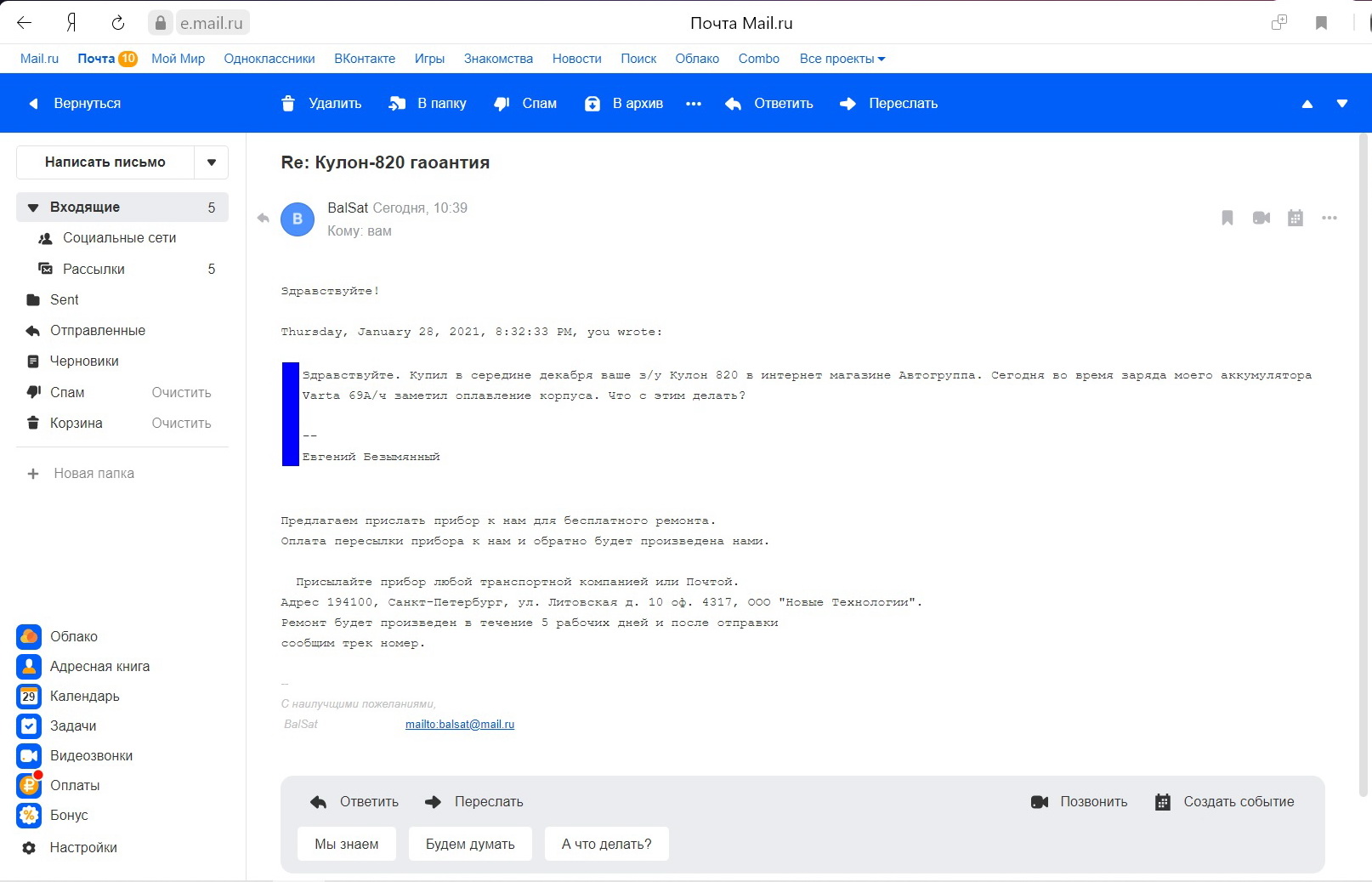Image resolution: width=1372 pixels, height=882 pixels.
Task: Open the balsat@mail.ru mailto link
Action: click(x=460, y=725)
